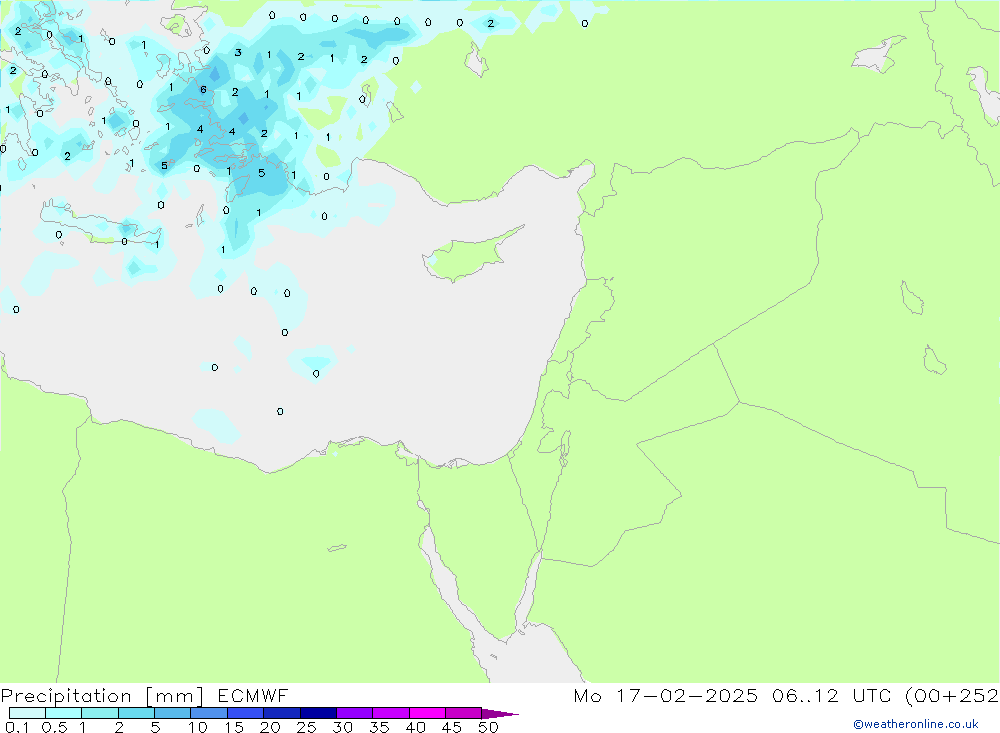Click the 25–30 mm navy legend swatch
1000x733 pixels.
point(318,713)
